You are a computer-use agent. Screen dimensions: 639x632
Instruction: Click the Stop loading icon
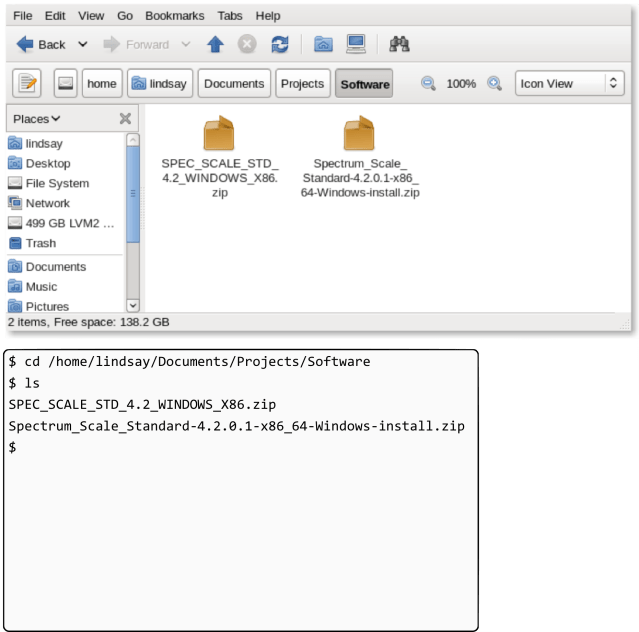(x=247, y=44)
